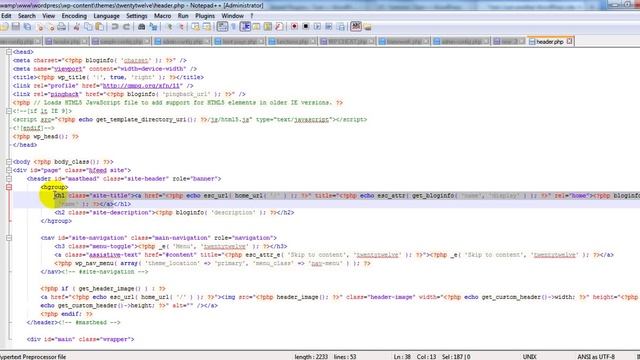Open the ? help menu

coord(252,16)
